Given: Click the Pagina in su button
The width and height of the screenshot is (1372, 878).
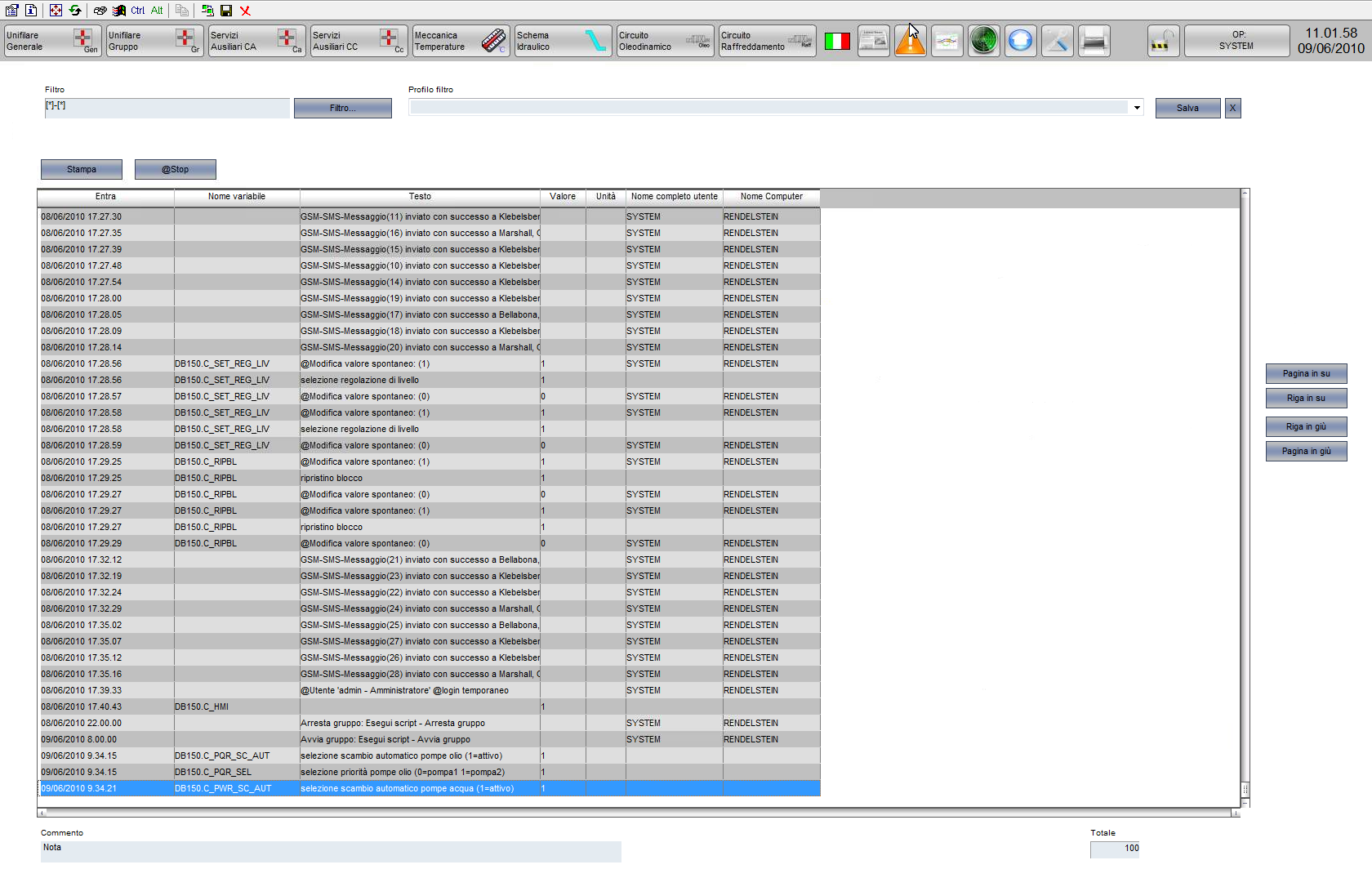Looking at the screenshot, I should pyautogui.click(x=1307, y=373).
